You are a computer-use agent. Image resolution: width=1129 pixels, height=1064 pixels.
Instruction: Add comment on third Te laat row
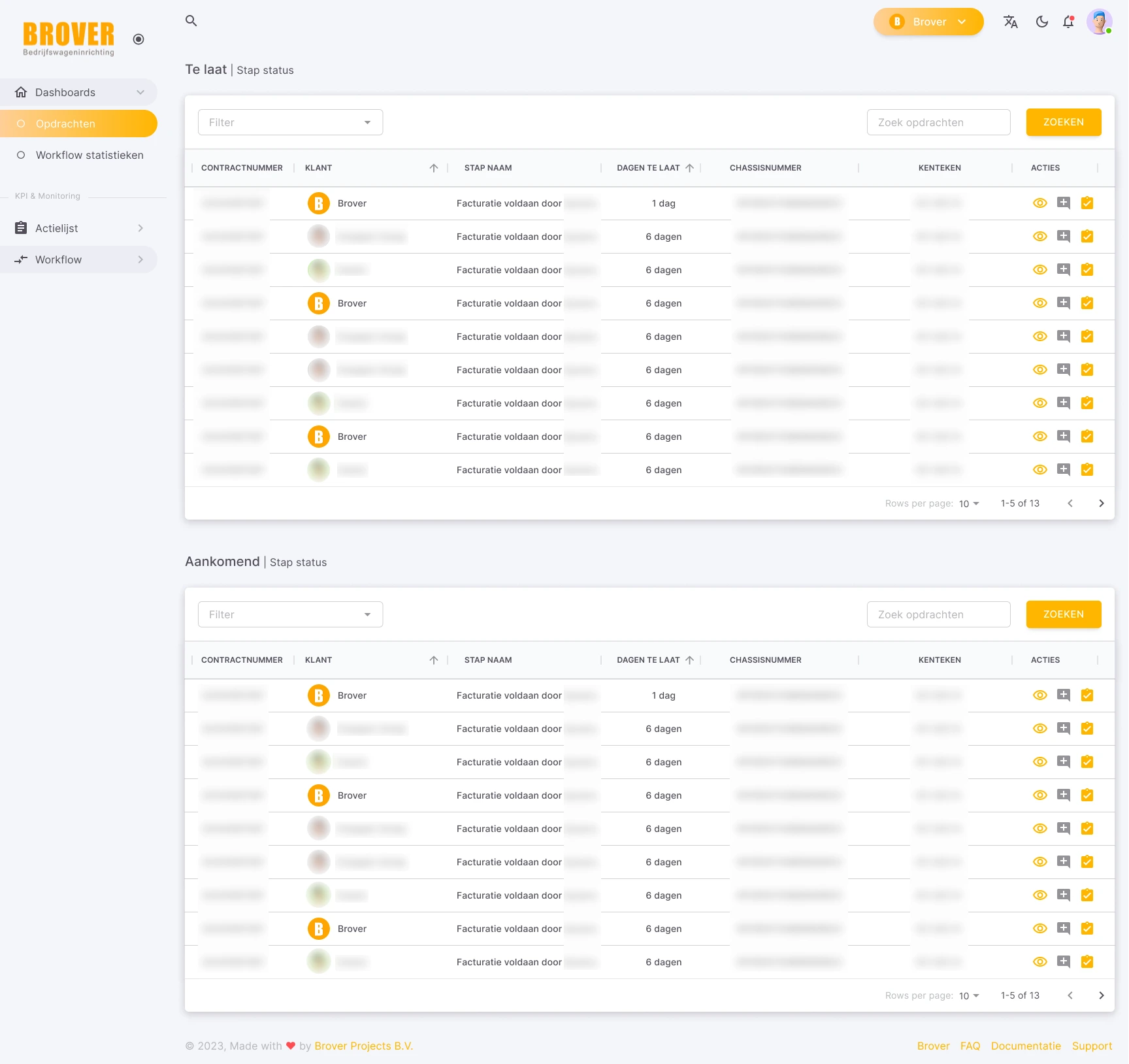coord(1064,270)
